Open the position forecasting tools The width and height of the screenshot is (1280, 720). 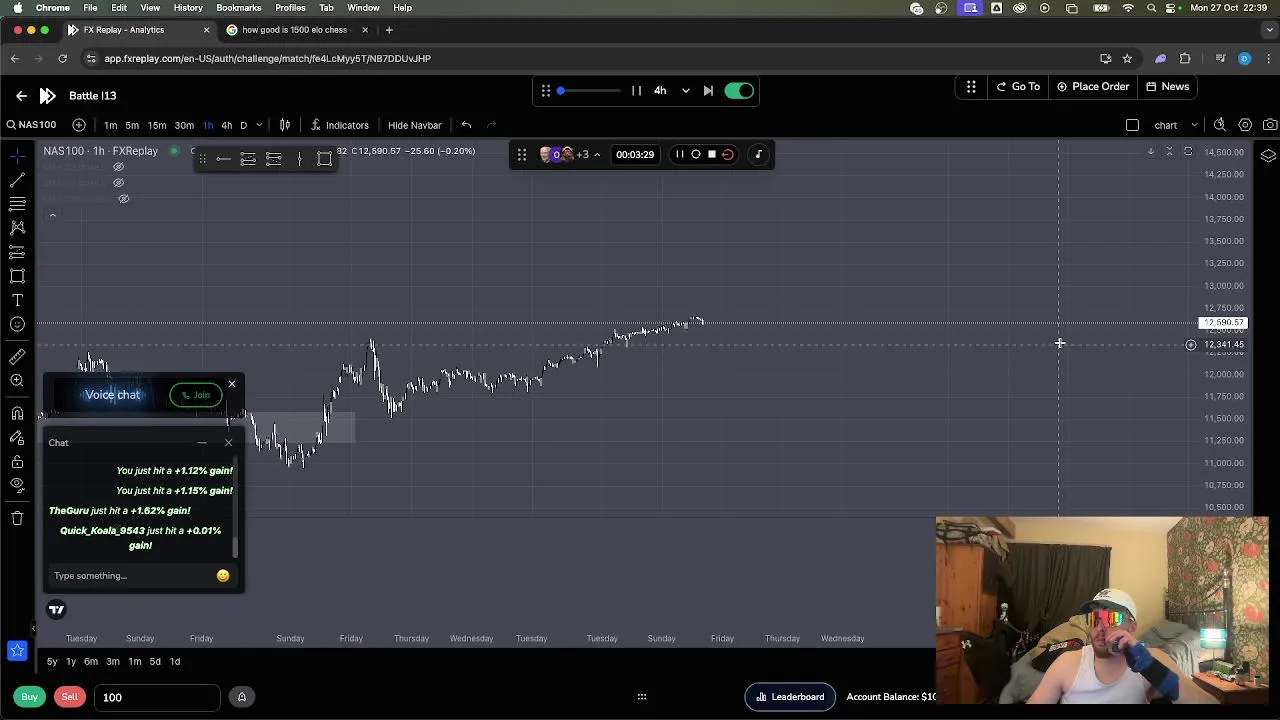[x=17, y=252]
